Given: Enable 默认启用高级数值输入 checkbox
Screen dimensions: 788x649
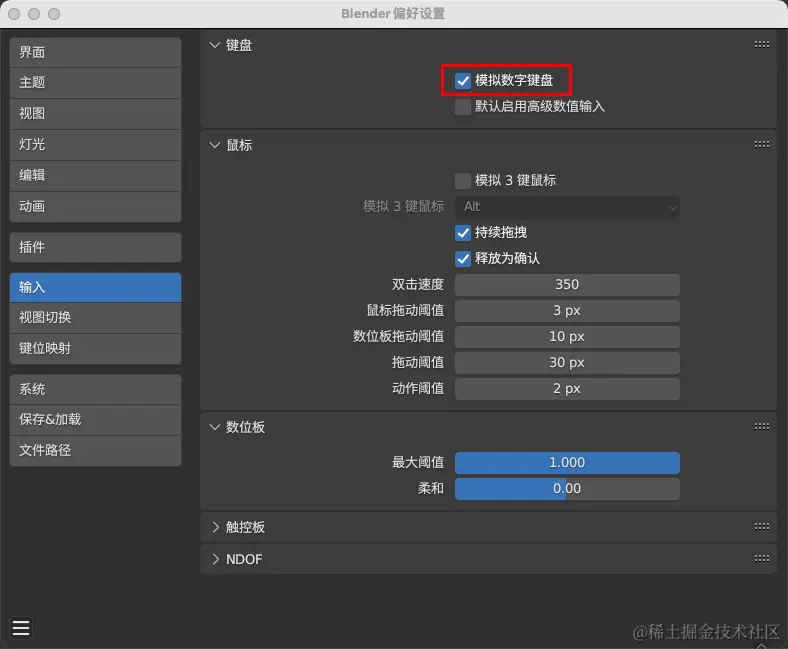Looking at the screenshot, I should (463, 107).
